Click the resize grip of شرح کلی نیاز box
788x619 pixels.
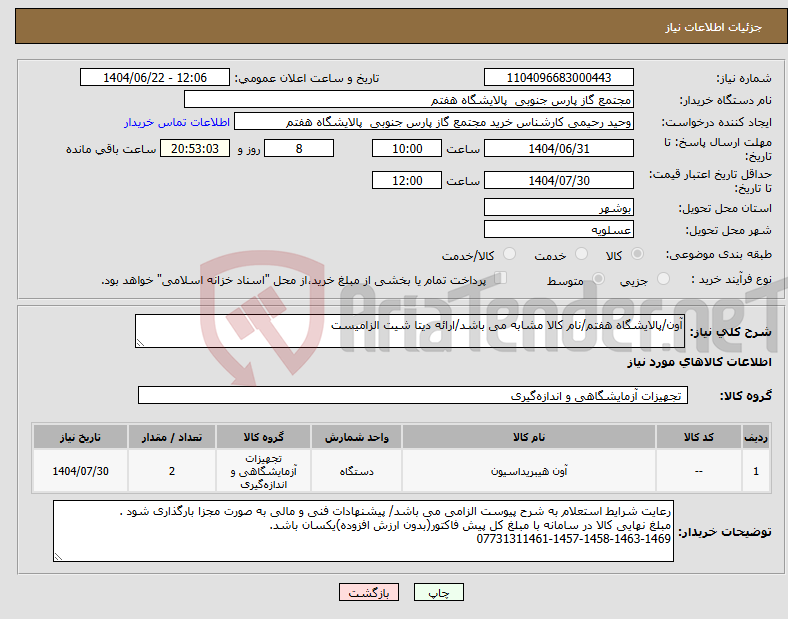pyautogui.click(x=140, y=343)
